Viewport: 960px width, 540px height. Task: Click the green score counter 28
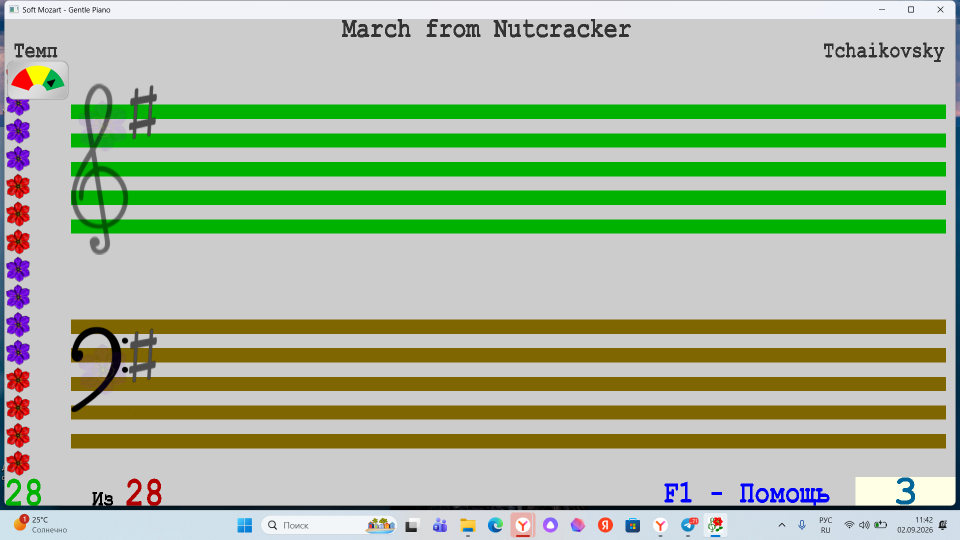click(x=24, y=493)
